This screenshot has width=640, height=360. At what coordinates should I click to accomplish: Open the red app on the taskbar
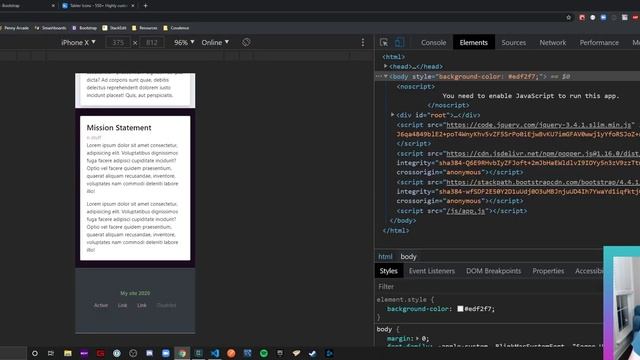pos(100,353)
